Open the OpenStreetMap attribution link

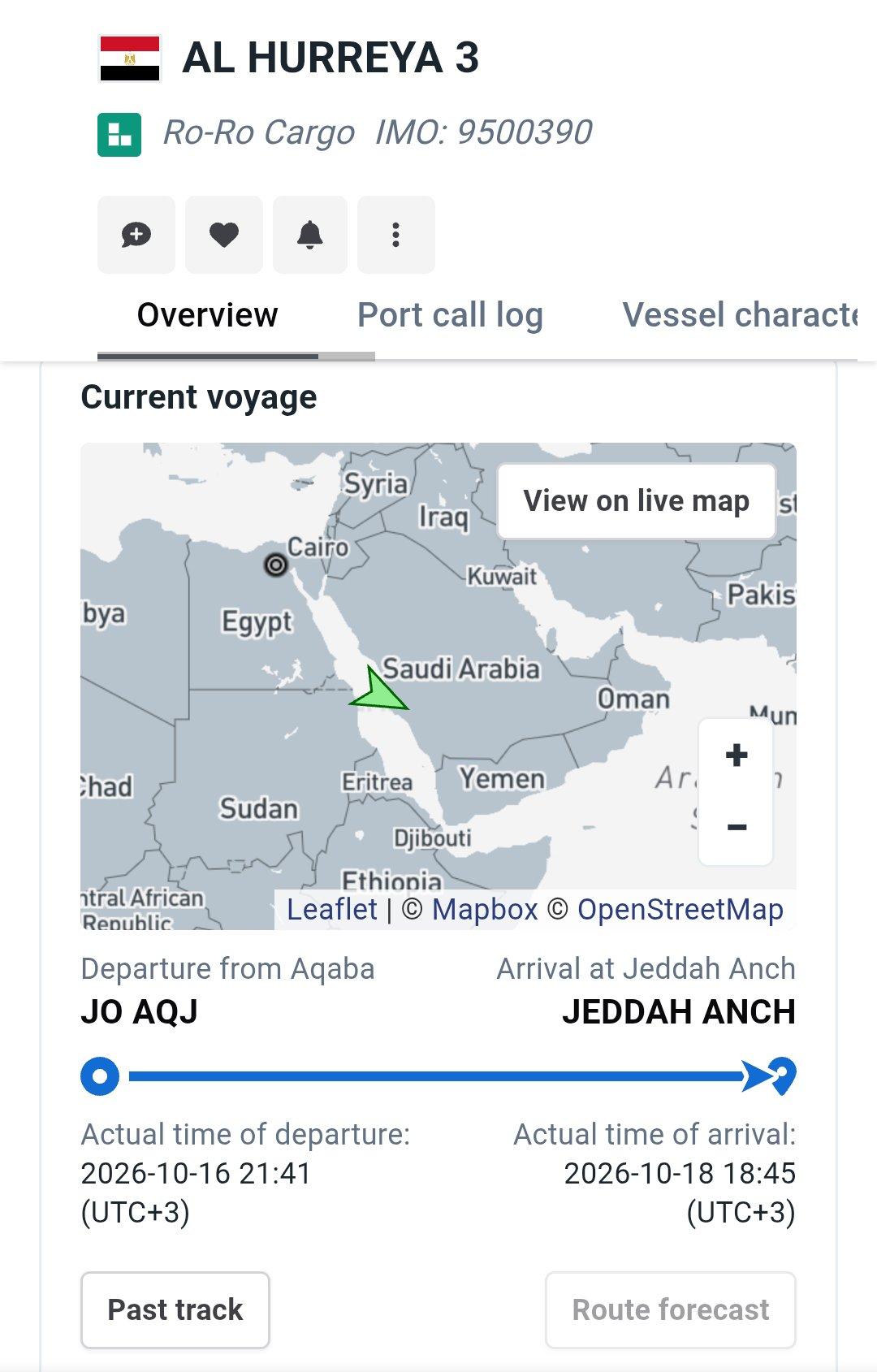(x=680, y=910)
